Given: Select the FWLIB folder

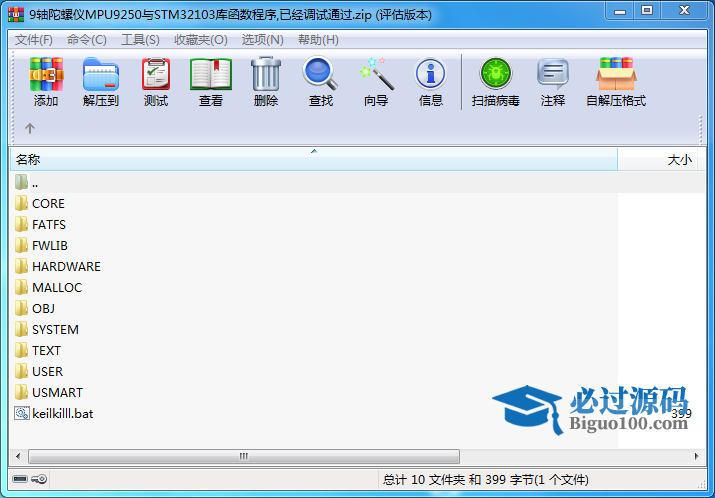Looking at the screenshot, I should 41,245.
